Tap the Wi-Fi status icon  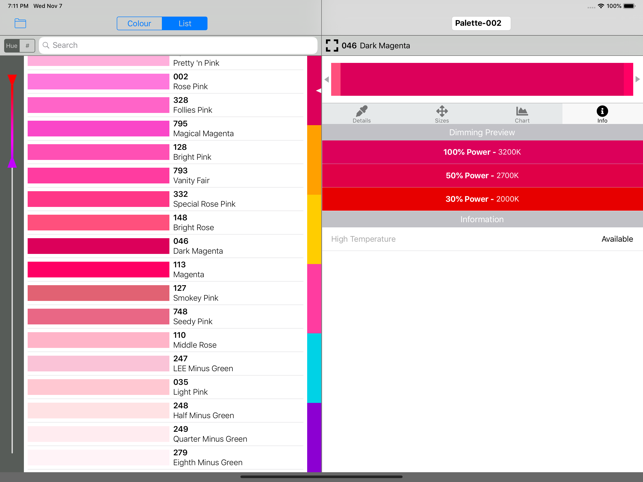pyautogui.click(x=600, y=6)
